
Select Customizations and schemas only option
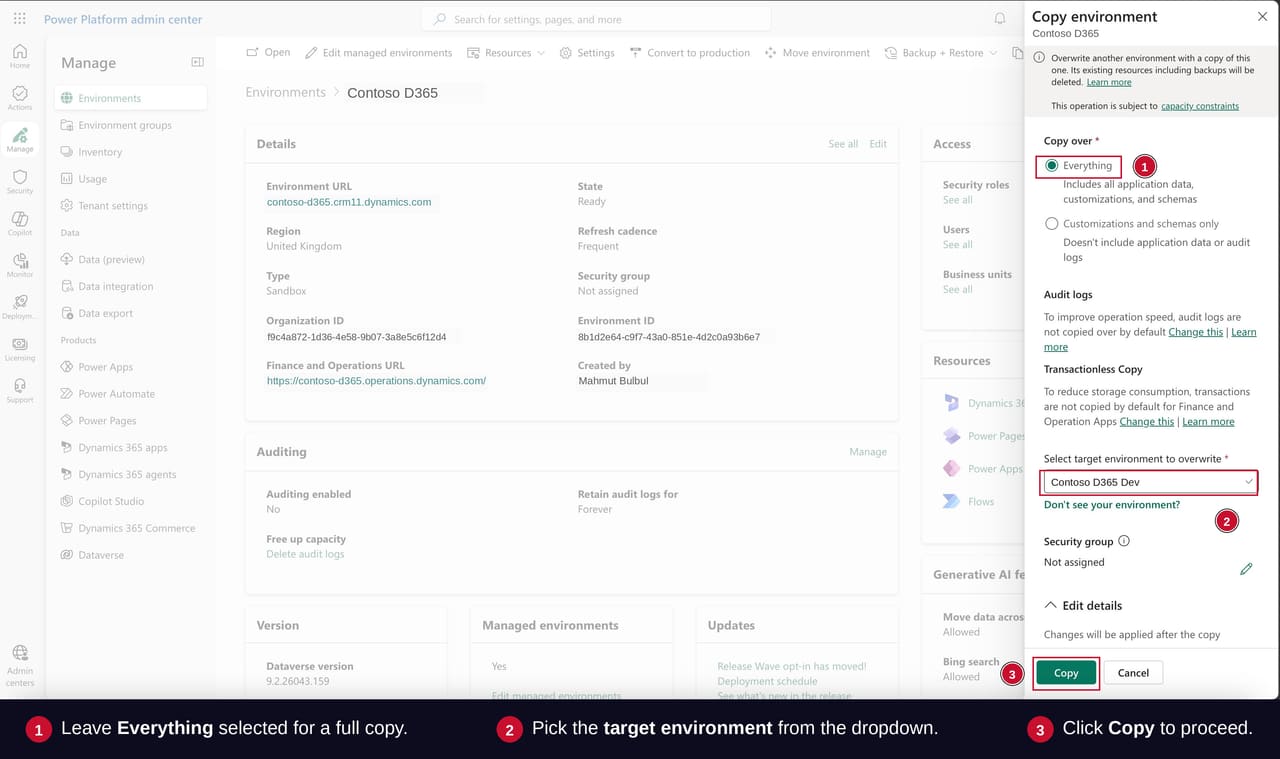coord(1051,224)
